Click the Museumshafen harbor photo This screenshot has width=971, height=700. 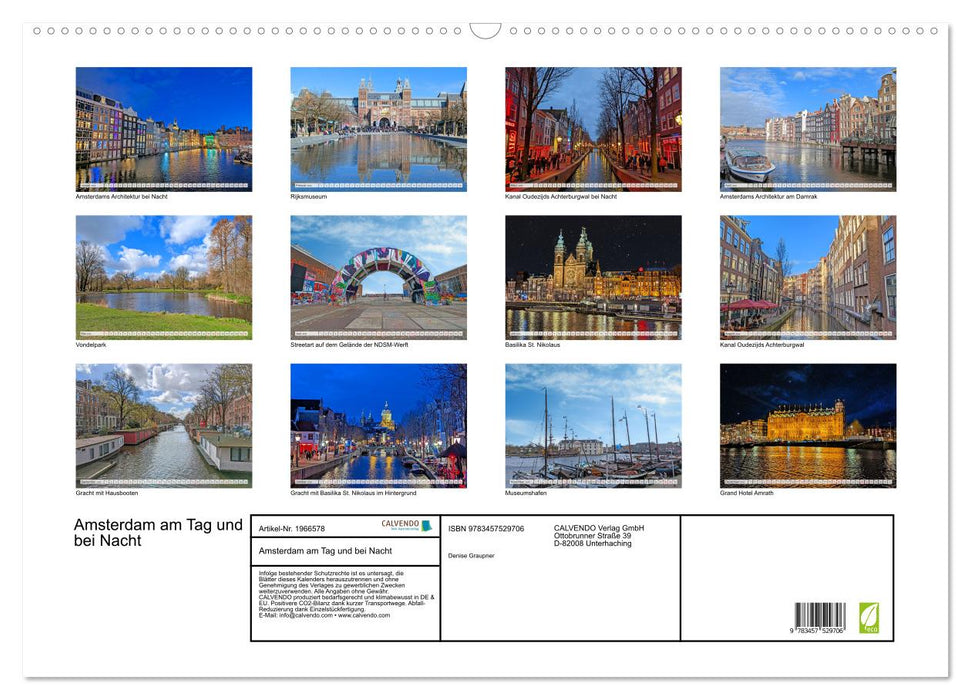tap(592, 425)
